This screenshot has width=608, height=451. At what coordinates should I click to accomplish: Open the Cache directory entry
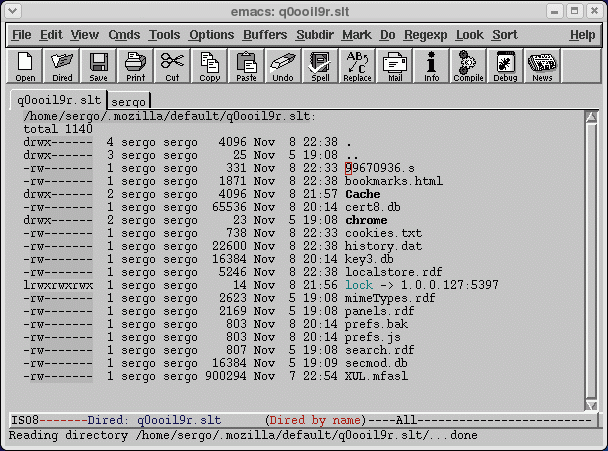[x=363, y=194]
